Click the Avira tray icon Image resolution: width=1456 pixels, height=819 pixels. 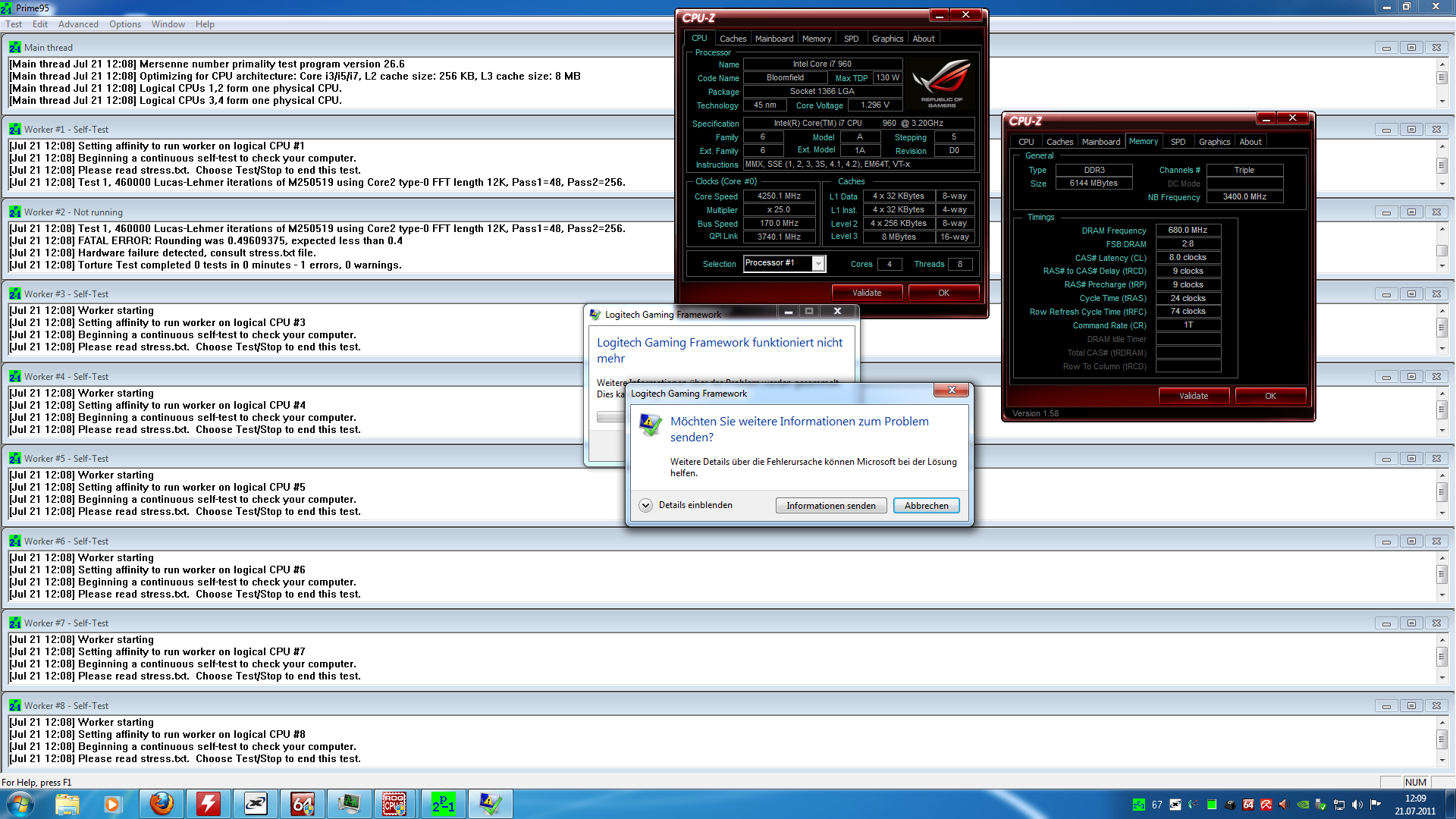pos(1266,805)
